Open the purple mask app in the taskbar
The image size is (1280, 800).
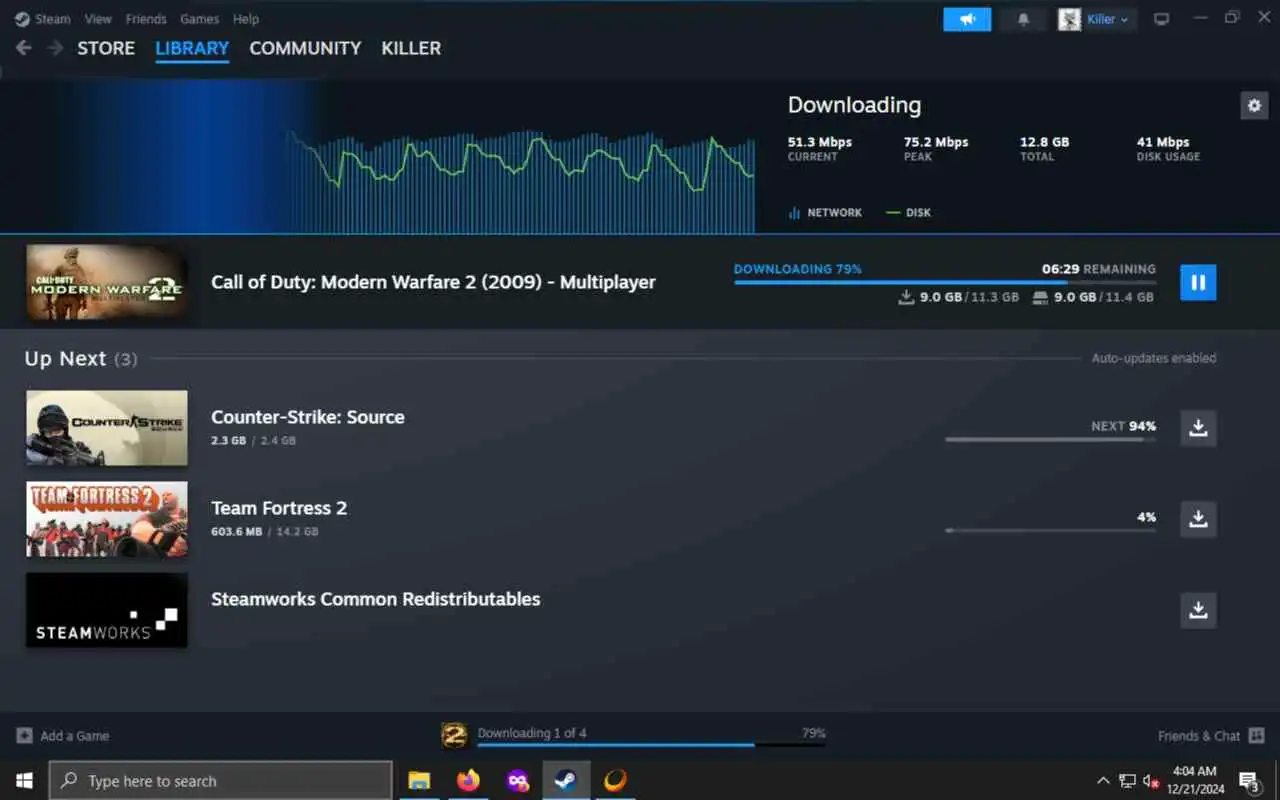click(517, 780)
